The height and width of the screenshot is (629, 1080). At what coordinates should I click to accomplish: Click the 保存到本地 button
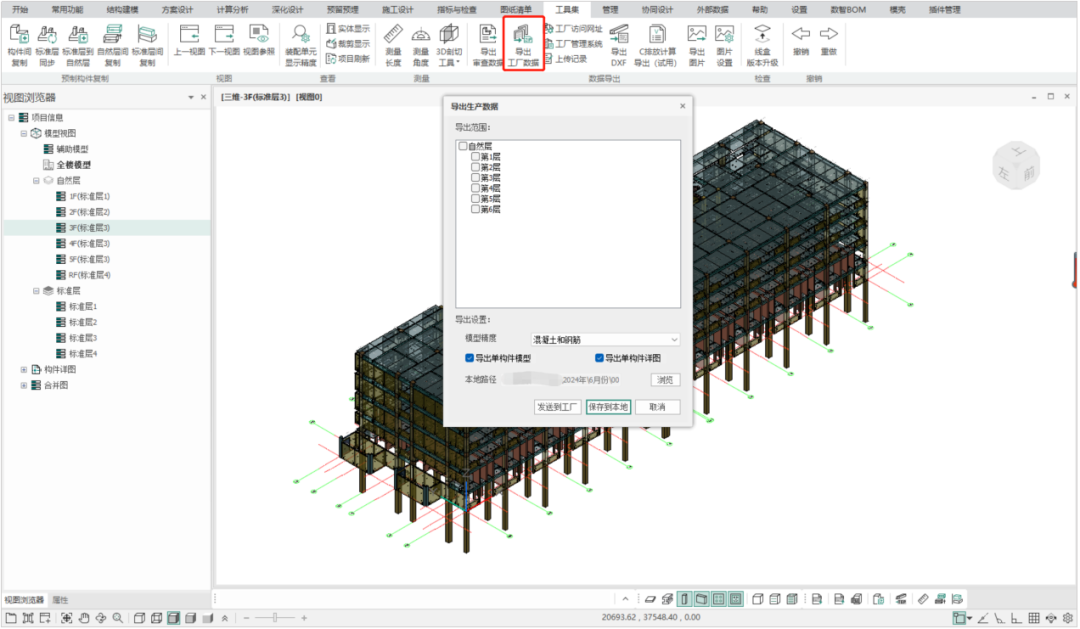(608, 407)
